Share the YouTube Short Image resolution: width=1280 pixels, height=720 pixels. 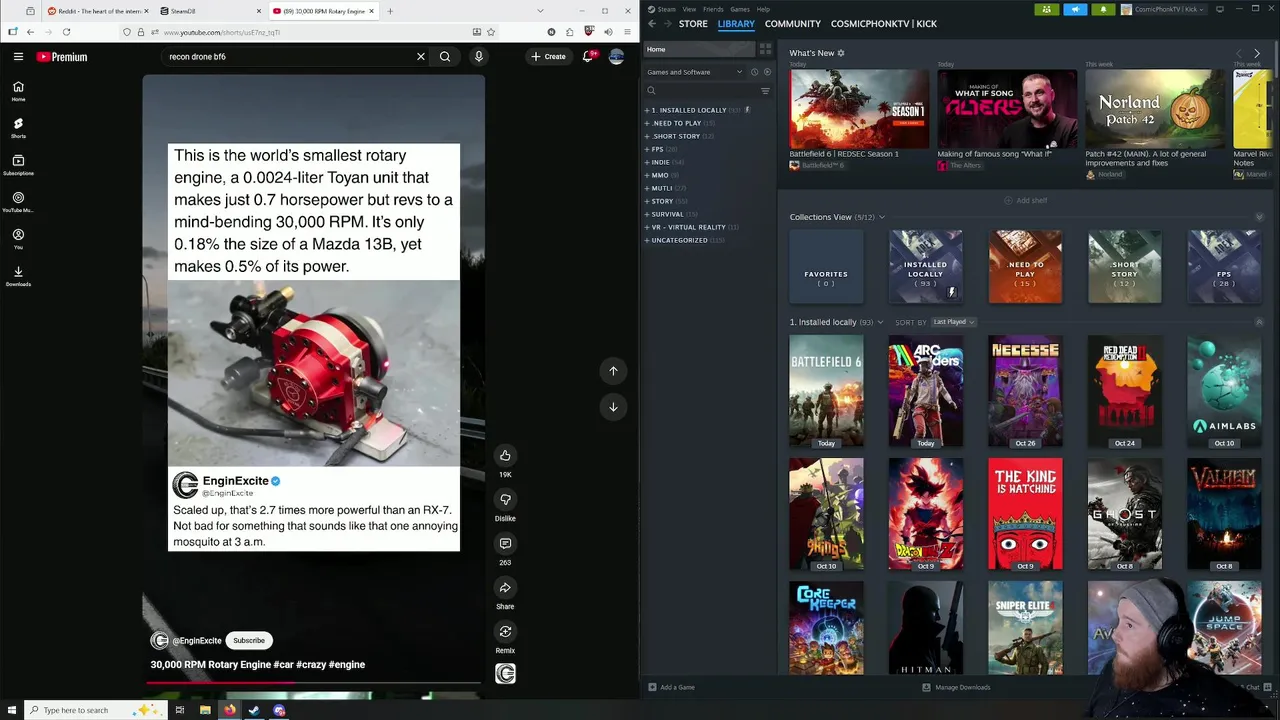pos(505,588)
